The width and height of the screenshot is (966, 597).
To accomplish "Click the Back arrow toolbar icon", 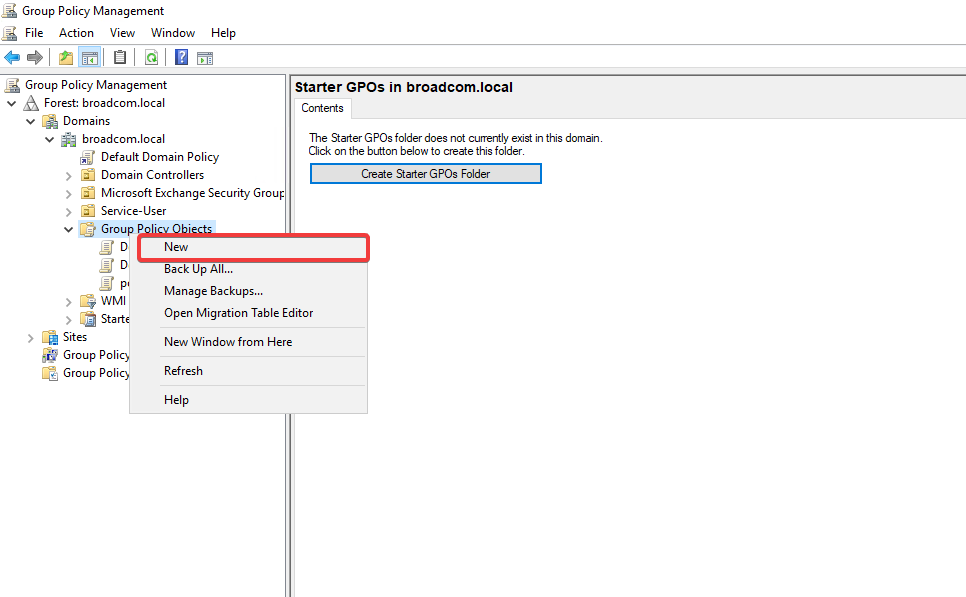I will click(x=12, y=57).
